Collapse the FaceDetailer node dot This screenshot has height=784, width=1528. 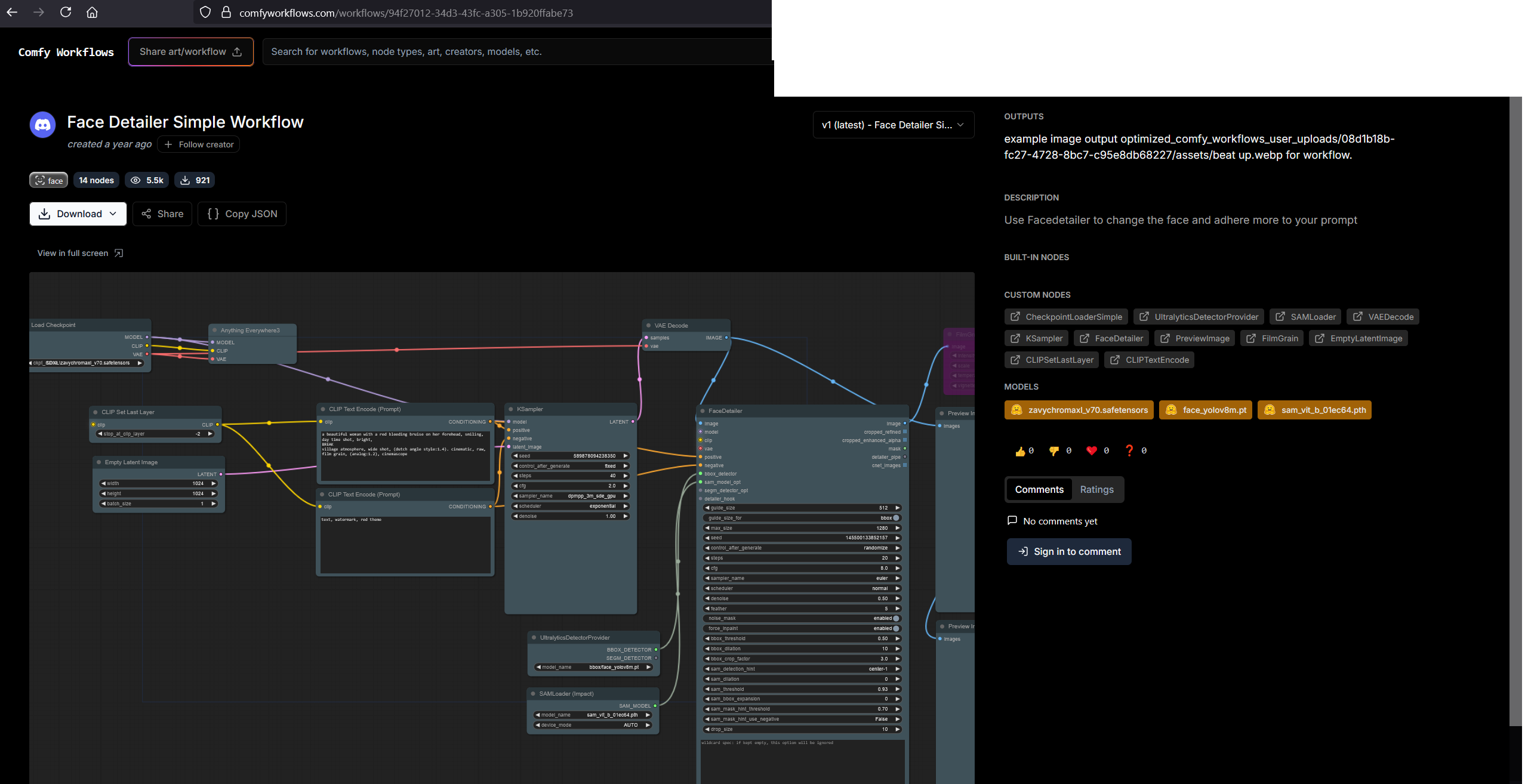pos(703,411)
